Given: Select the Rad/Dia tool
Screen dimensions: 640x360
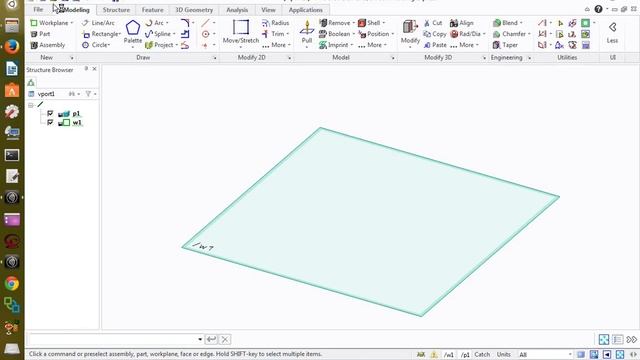Looking at the screenshot, I should click(x=465, y=34).
